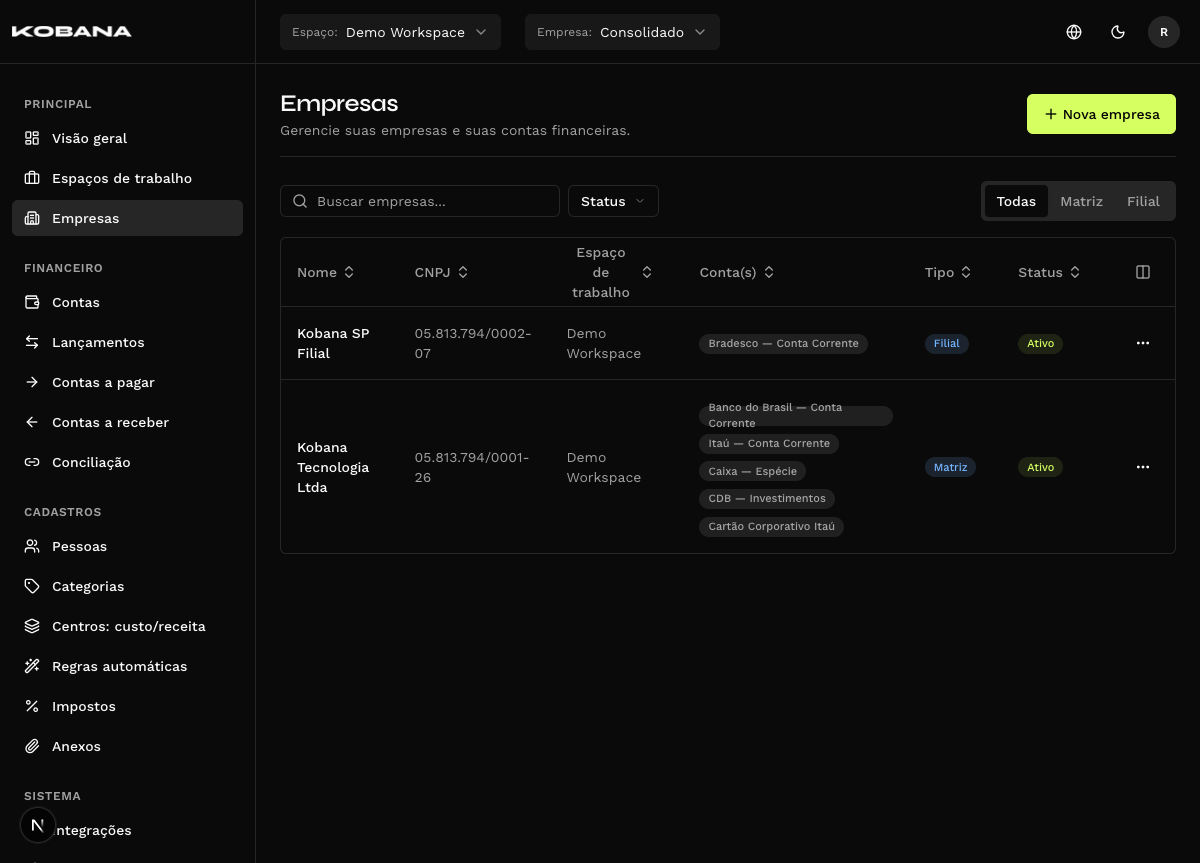Select the Todas filter tab
The height and width of the screenshot is (863, 1200).
1016,201
